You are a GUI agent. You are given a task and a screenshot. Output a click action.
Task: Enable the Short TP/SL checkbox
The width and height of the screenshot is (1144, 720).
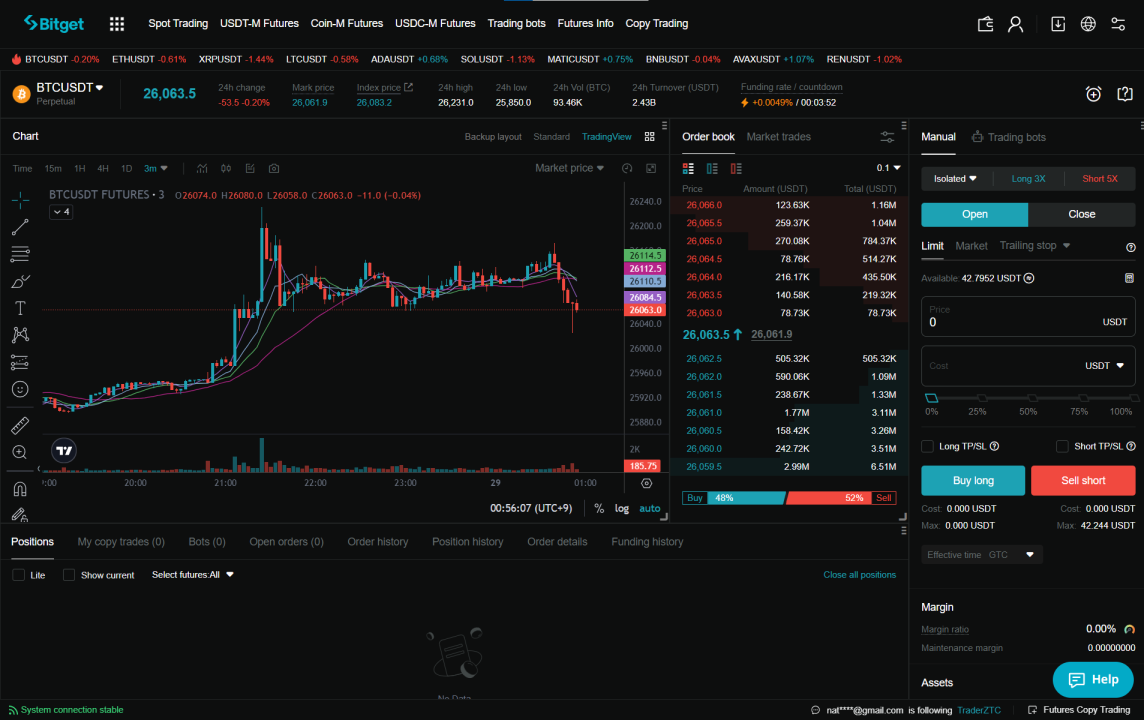tap(1062, 446)
